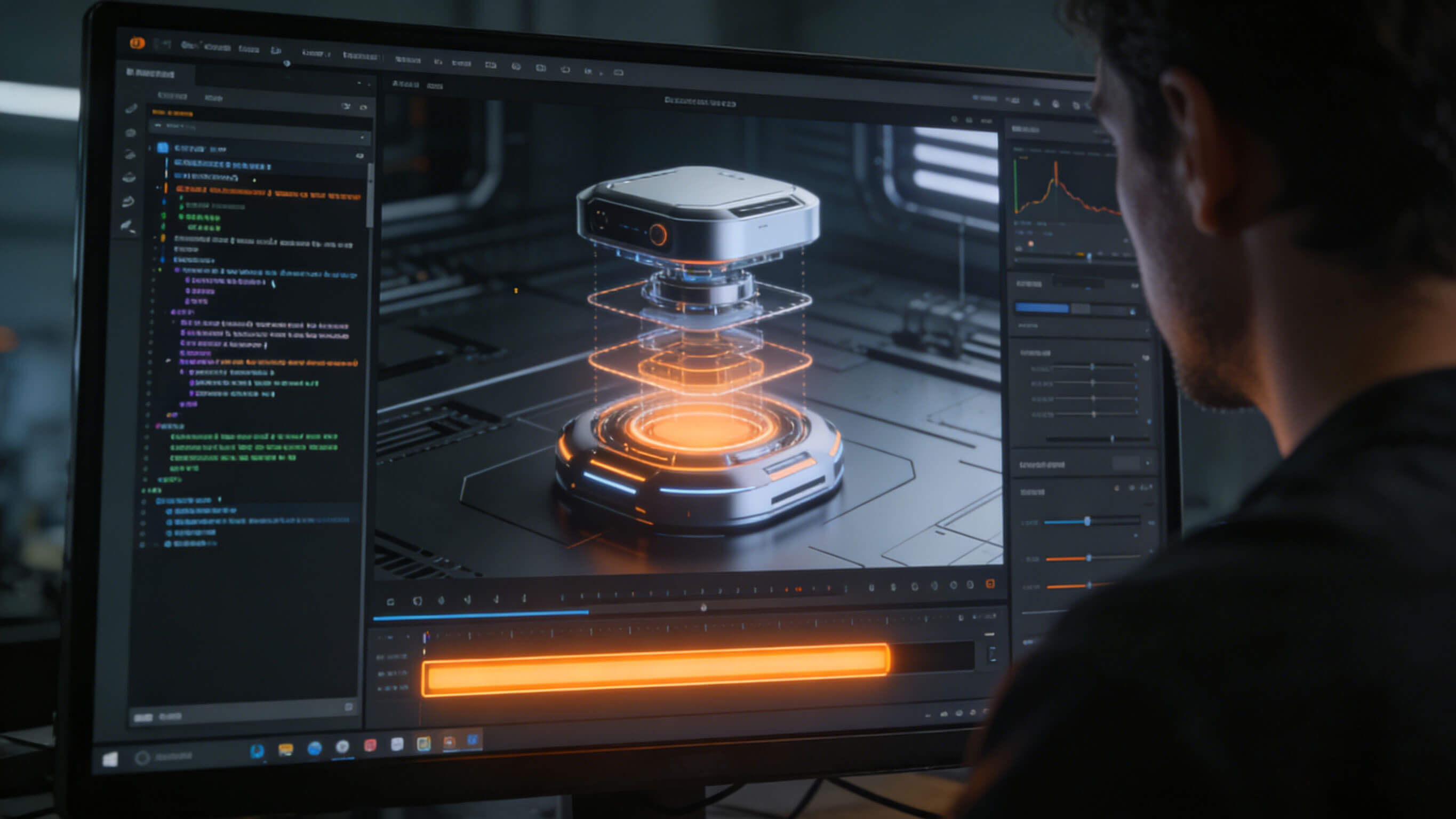
Task: Click the orange application logo icon
Action: pos(138,43)
